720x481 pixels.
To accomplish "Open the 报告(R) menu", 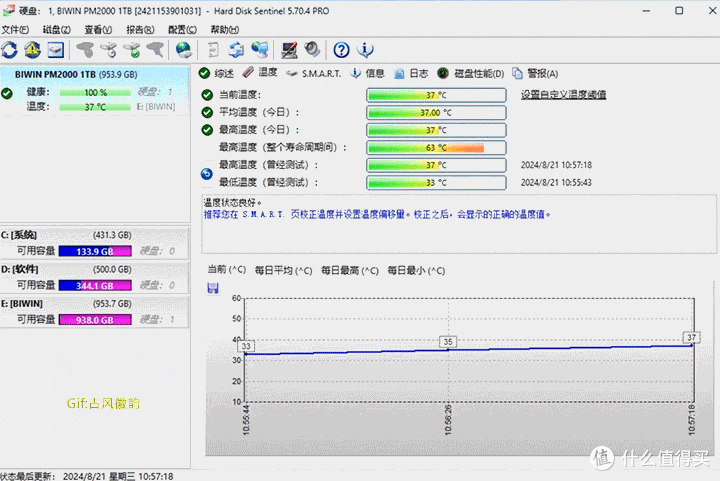I will click(140, 29).
